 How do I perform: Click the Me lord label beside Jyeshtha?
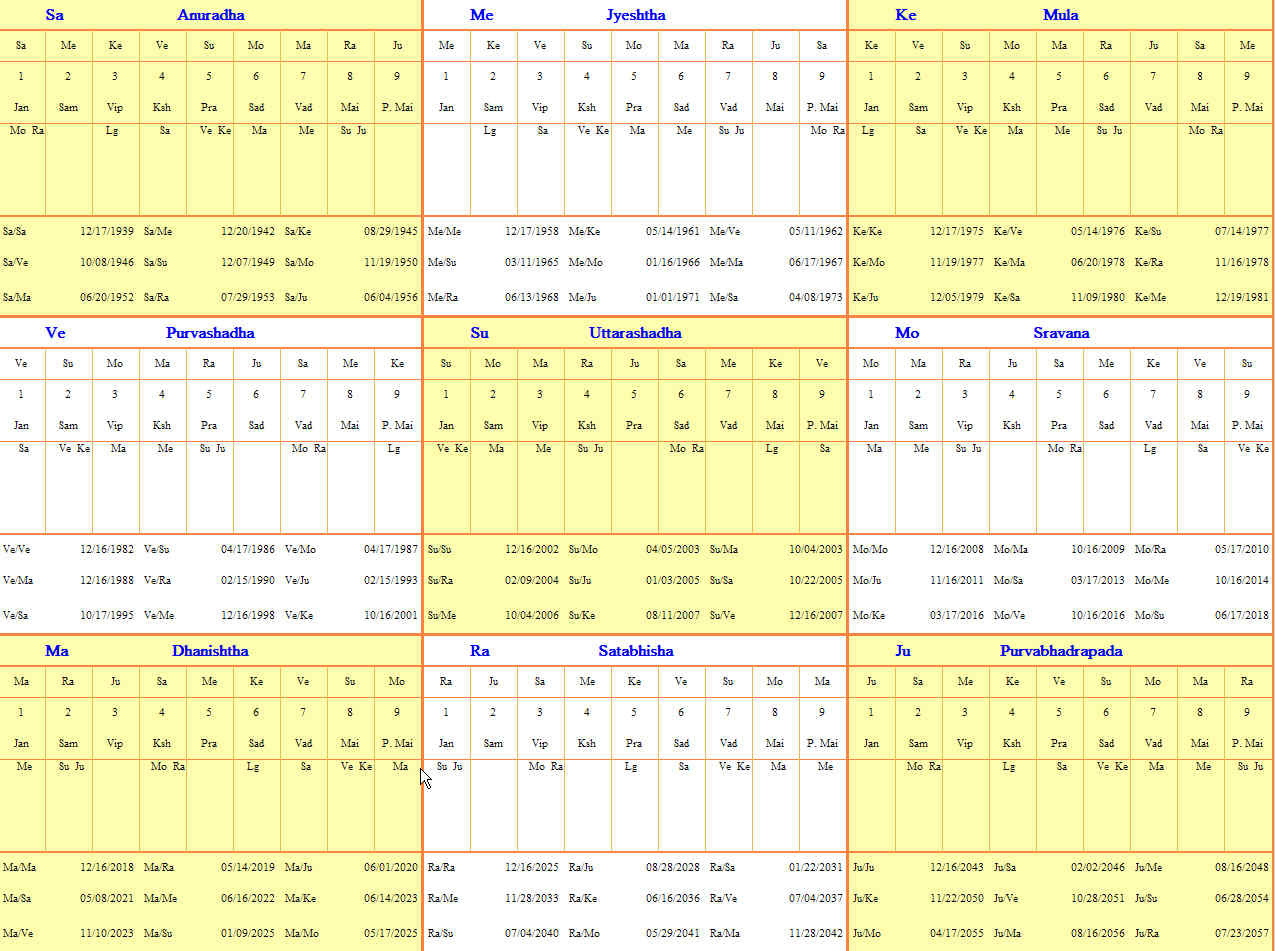tap(481, 15)
